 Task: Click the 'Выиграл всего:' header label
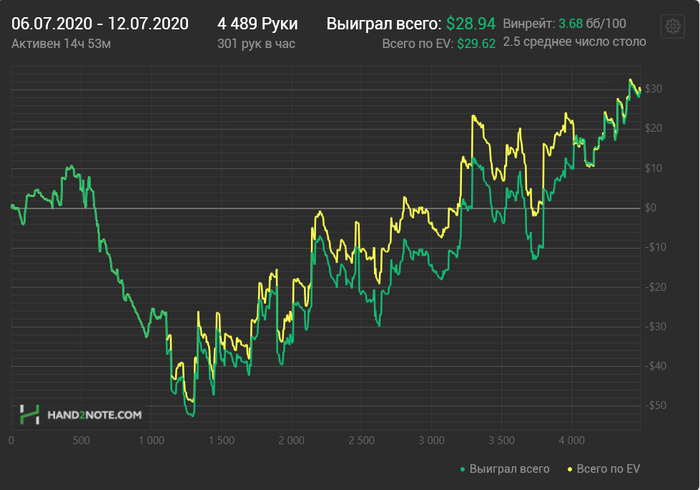pyautogui.click(x=384, y=24)
